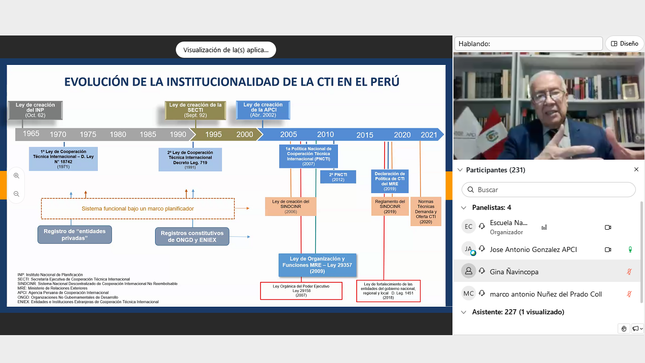The width and height of the screenshot is (645, 363).
Task: Click Gina Ñavincopa's avatar icon
Action: point(468,271)
